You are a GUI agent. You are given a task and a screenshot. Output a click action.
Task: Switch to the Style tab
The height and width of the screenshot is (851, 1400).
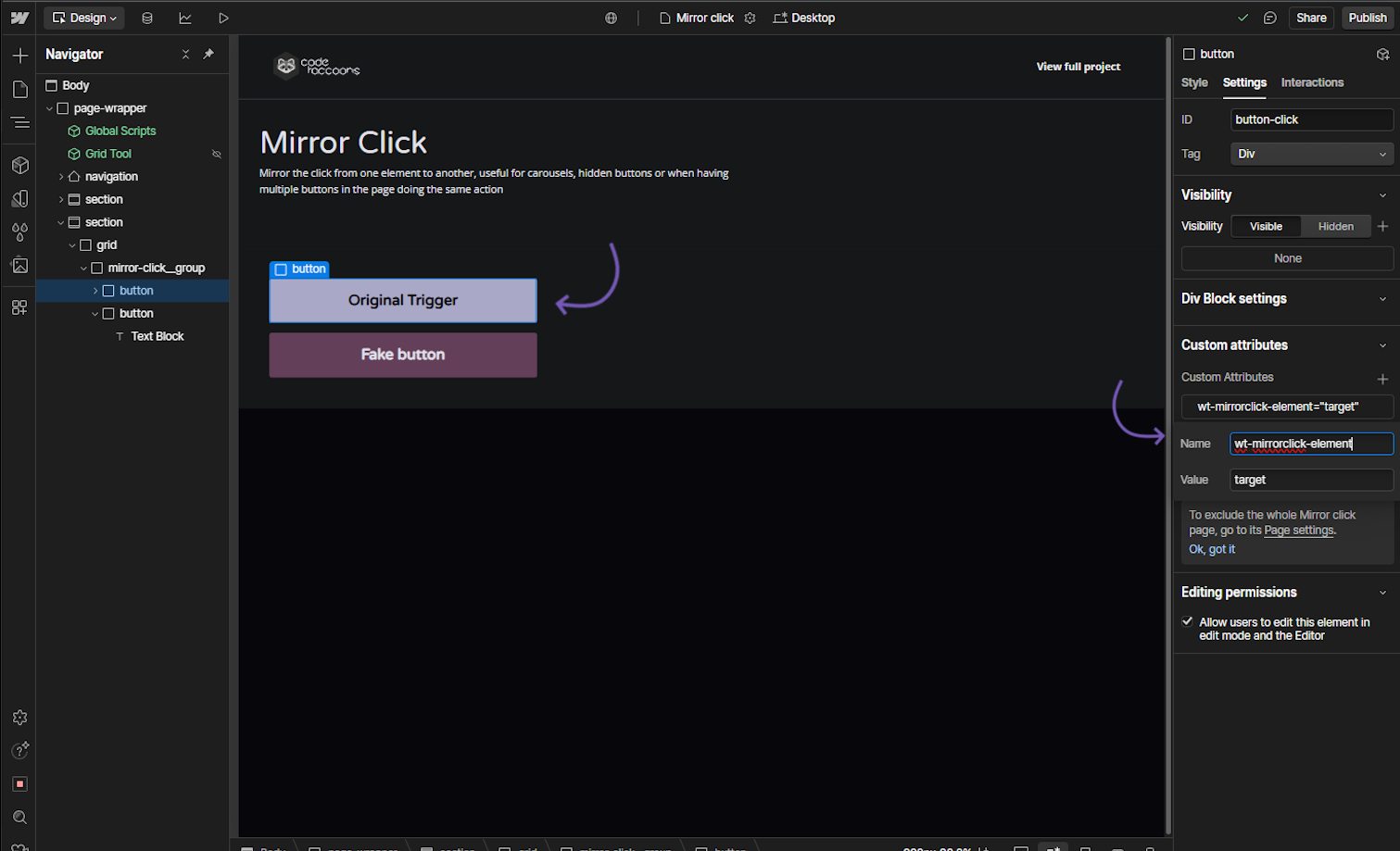pos(1194,82)
